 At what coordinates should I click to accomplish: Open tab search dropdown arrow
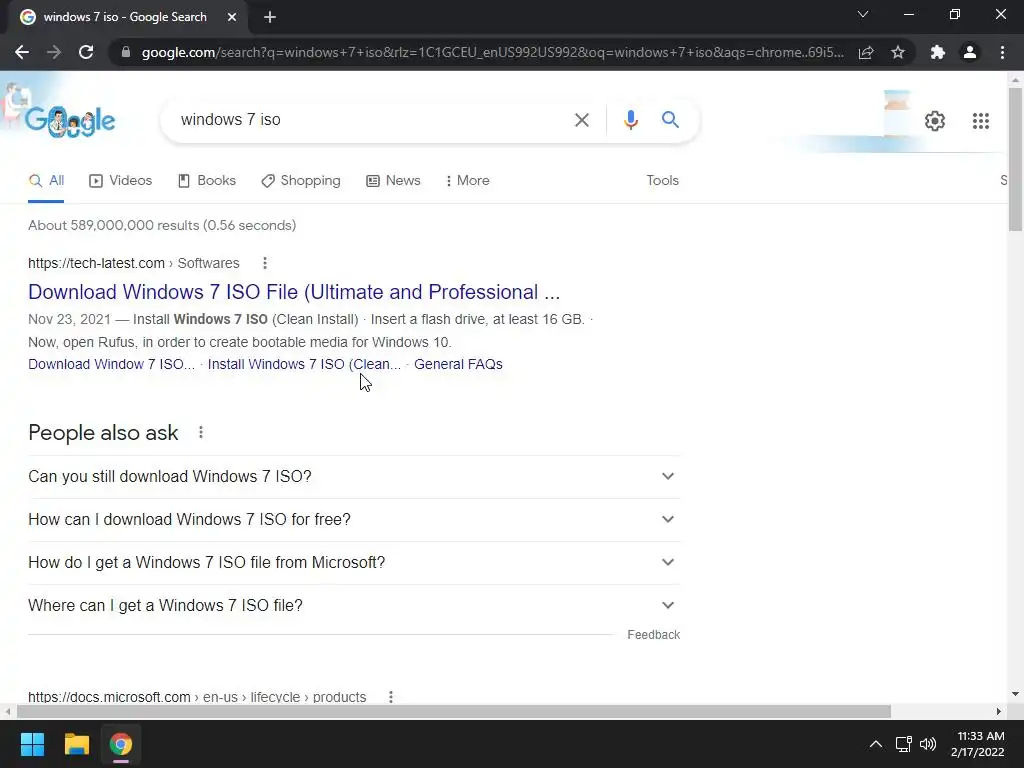863,14
